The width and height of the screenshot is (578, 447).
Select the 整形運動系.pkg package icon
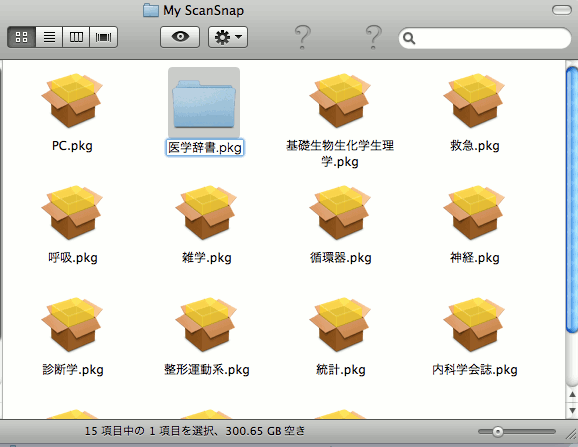point(206,325)
